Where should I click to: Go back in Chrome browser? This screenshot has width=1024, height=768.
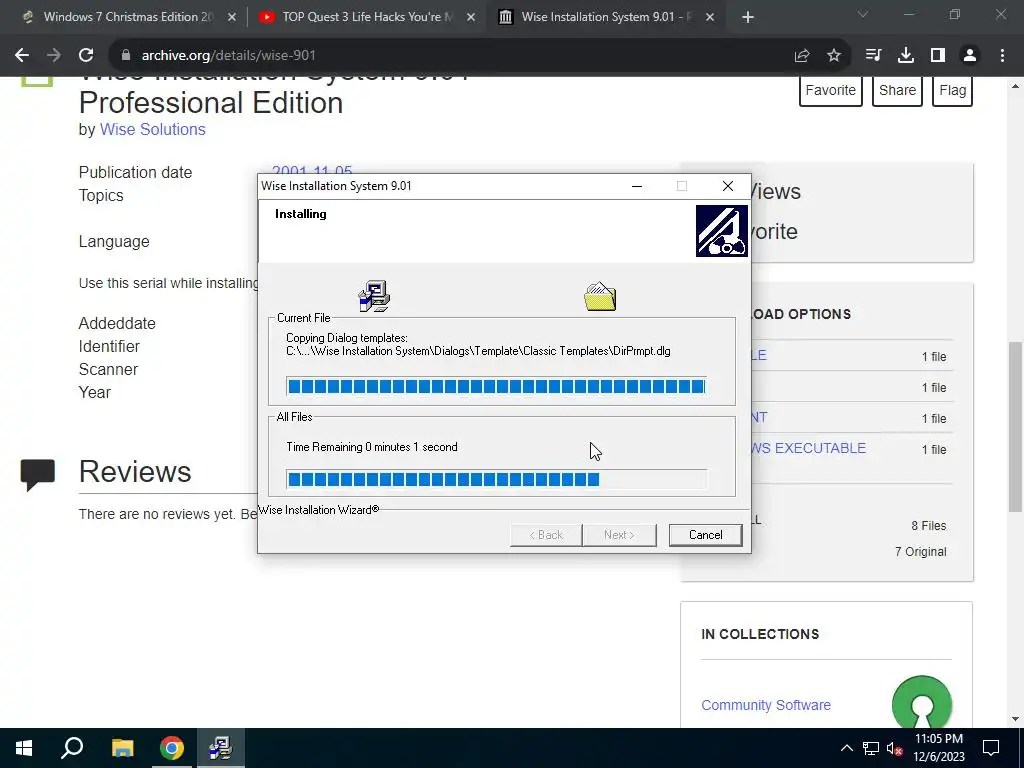point(22,56)
